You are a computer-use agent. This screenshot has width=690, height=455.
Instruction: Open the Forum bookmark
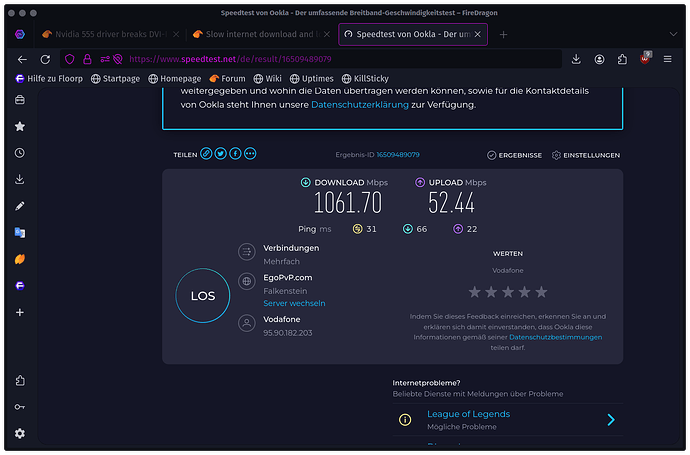click(x=227, y=79)
